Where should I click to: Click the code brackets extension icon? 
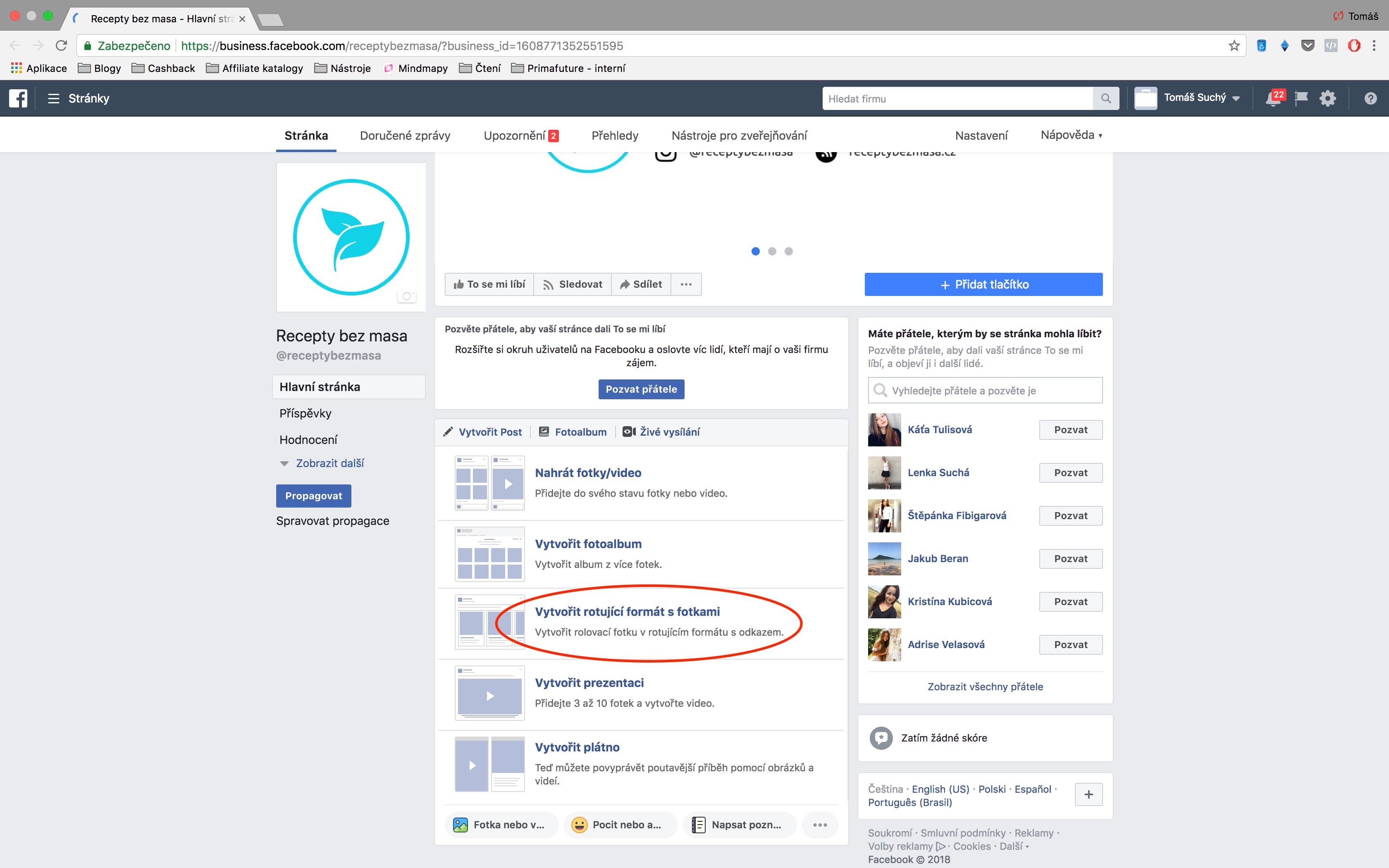(1330, 45)
